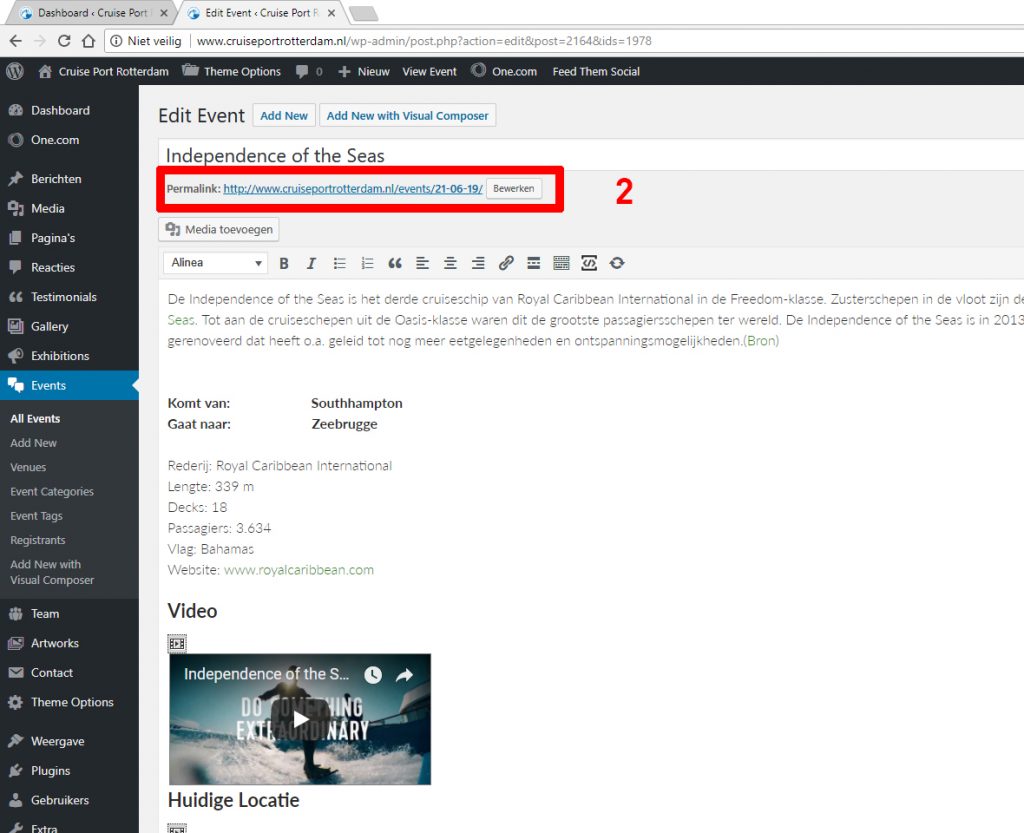Open the Media menu in the sidebar
The height and width of the screenshot is (833, 1024).
point(69,208)
